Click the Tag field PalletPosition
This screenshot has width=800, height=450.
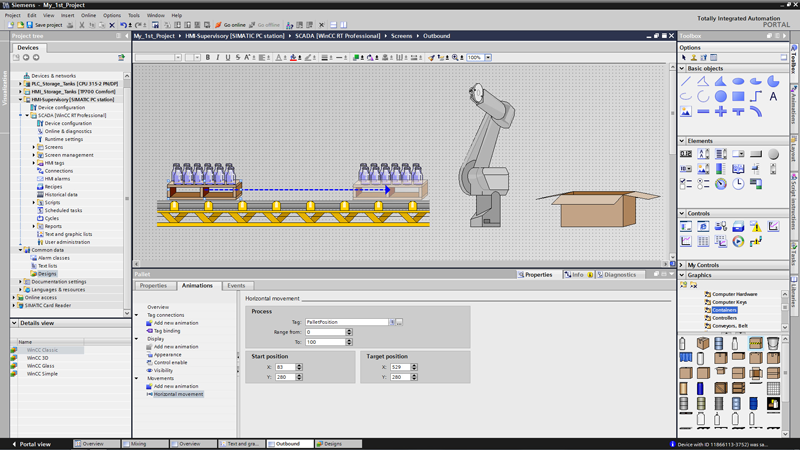point(347,322)
